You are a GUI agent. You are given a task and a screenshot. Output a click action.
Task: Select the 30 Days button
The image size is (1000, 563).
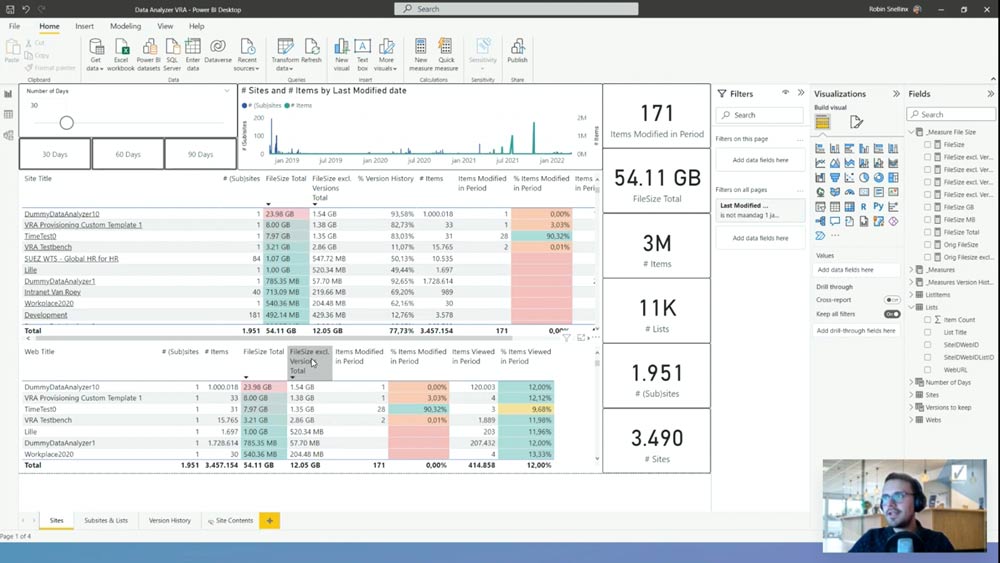click(x=55, y=154)
